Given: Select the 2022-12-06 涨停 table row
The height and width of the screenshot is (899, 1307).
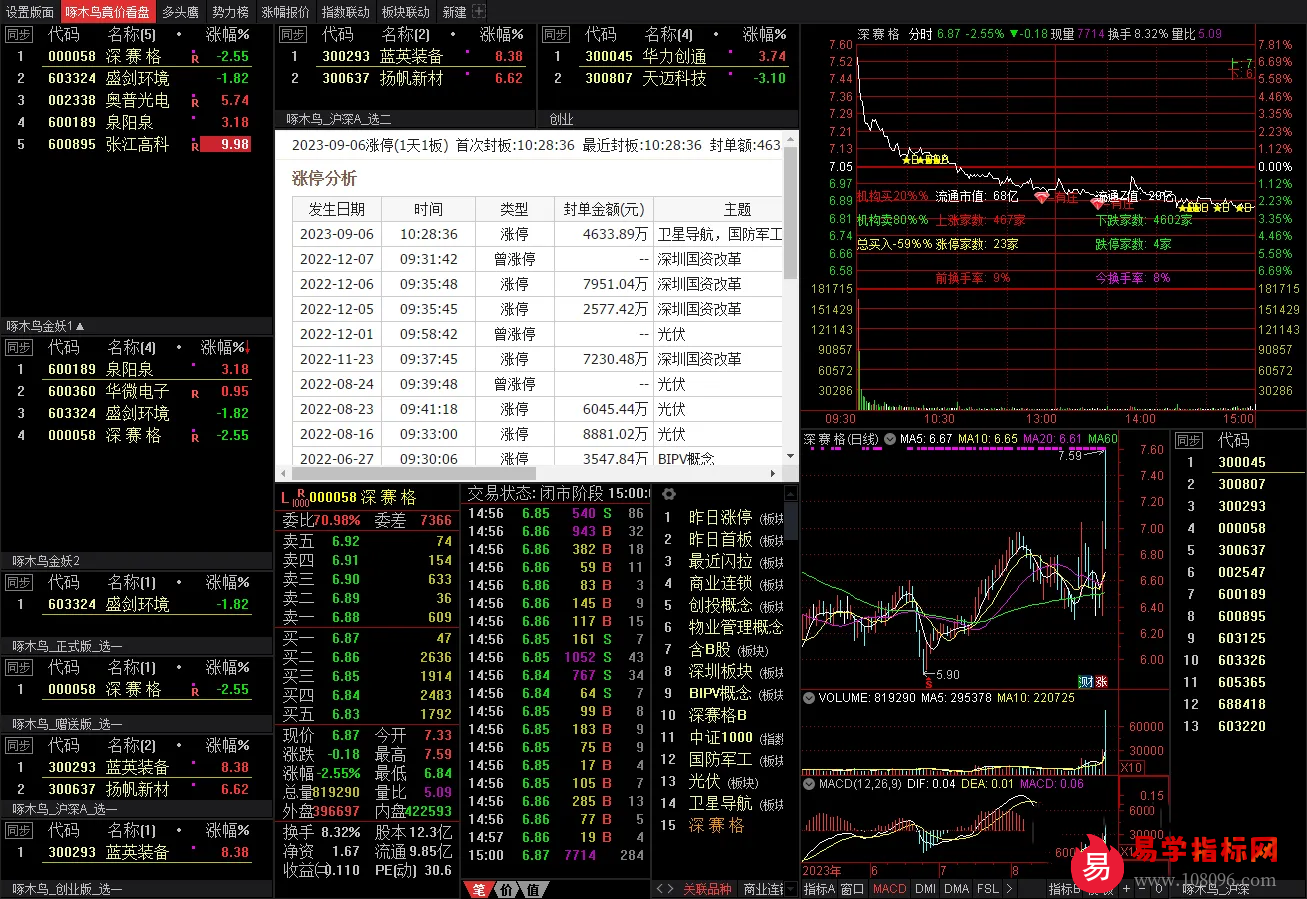Looking at the screenshot, I should tap(537, 284).
